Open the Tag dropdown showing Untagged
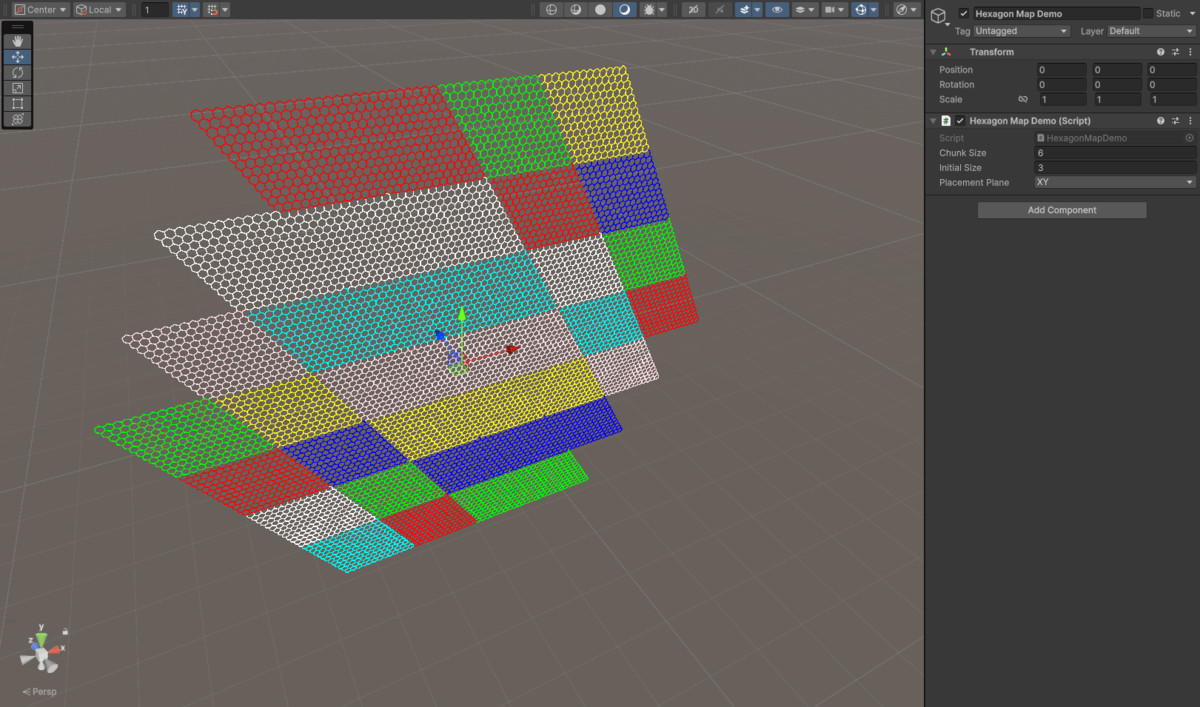The width and height of the screenshot is (1200, 707). click(1020, 31)
